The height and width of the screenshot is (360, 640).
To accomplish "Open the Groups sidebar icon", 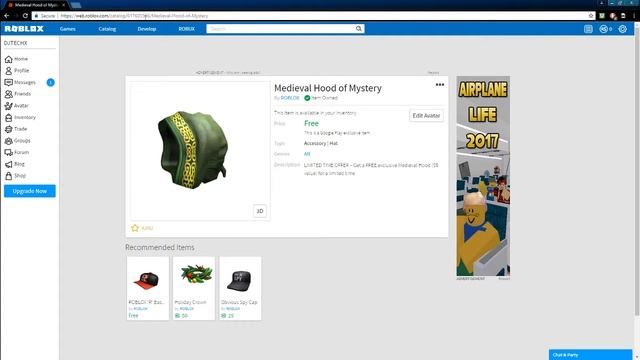I will click(x=9, y=141).
